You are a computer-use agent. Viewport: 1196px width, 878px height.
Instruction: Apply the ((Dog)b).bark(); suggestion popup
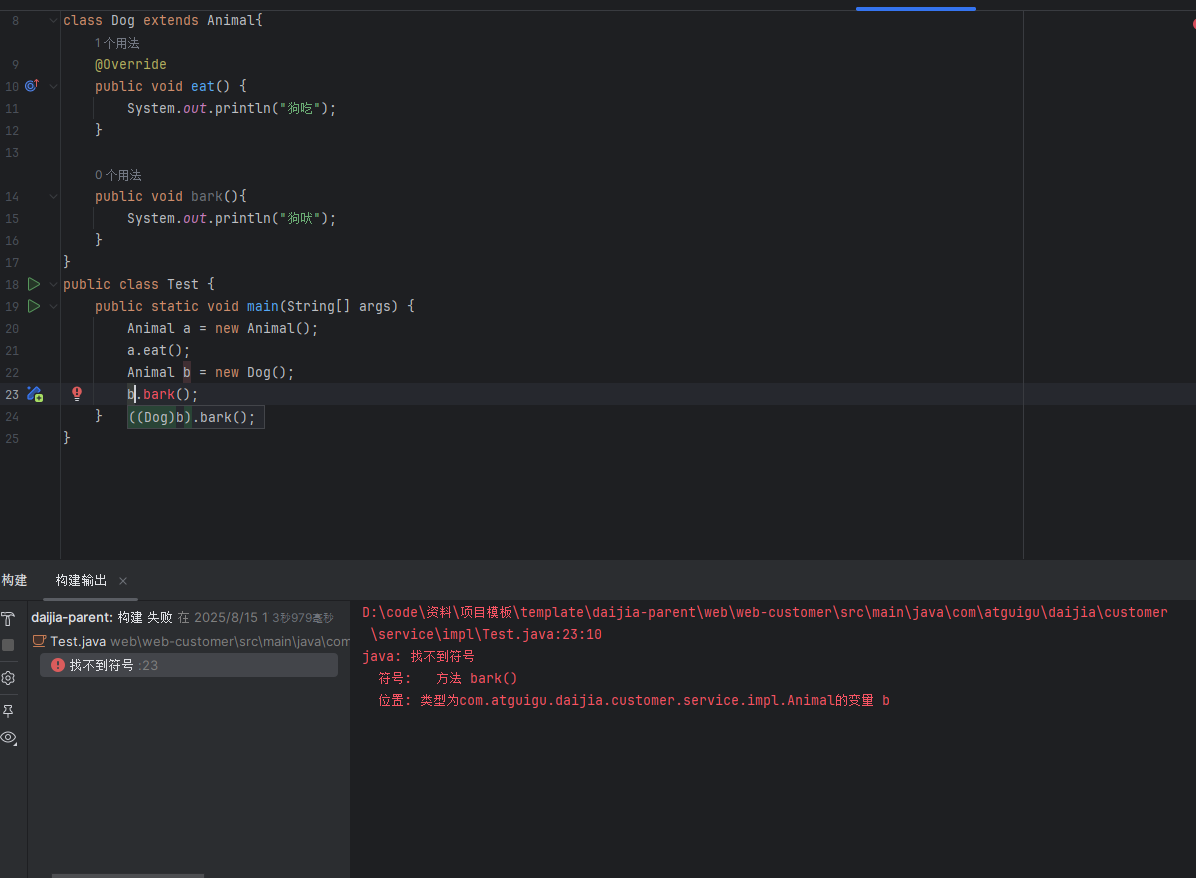[x=195, y=417]
